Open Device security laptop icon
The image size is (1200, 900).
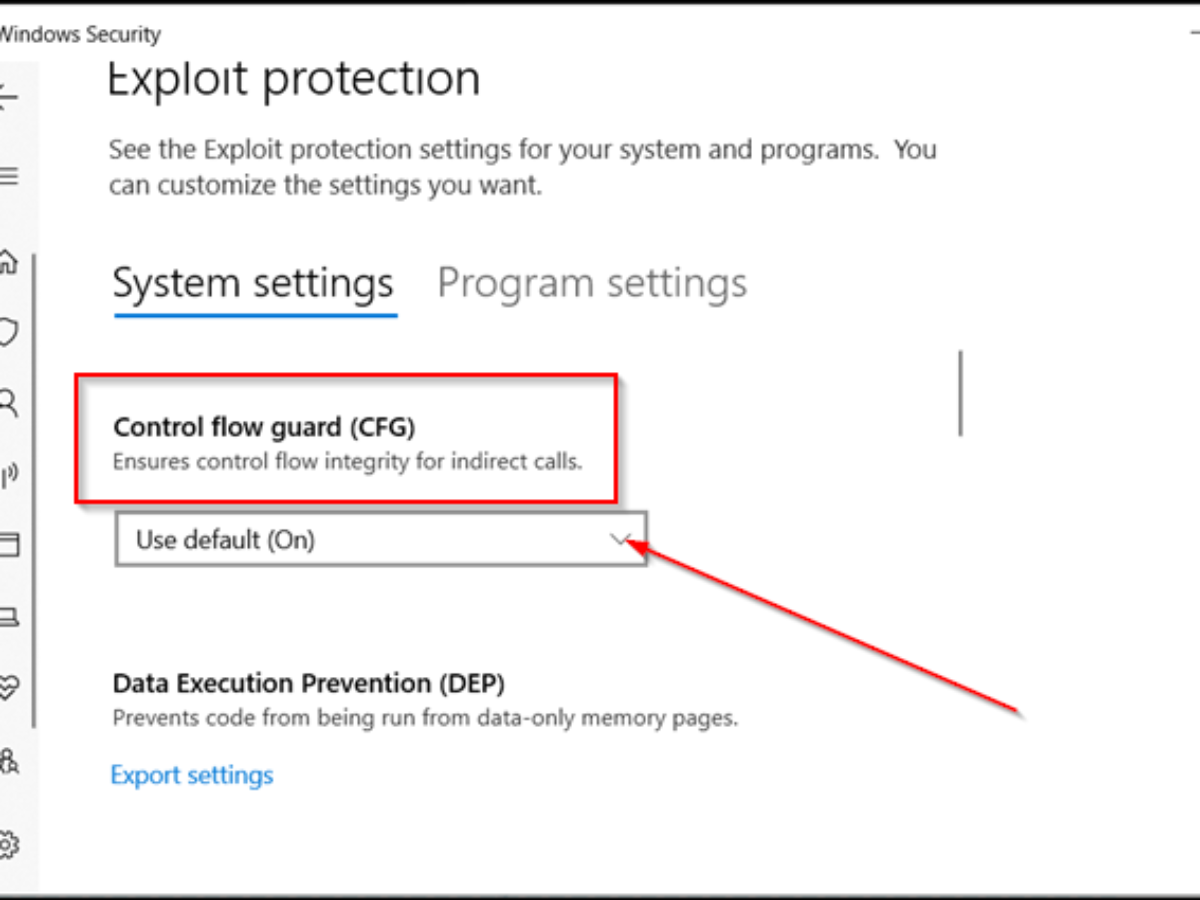[x=8, y=616]
